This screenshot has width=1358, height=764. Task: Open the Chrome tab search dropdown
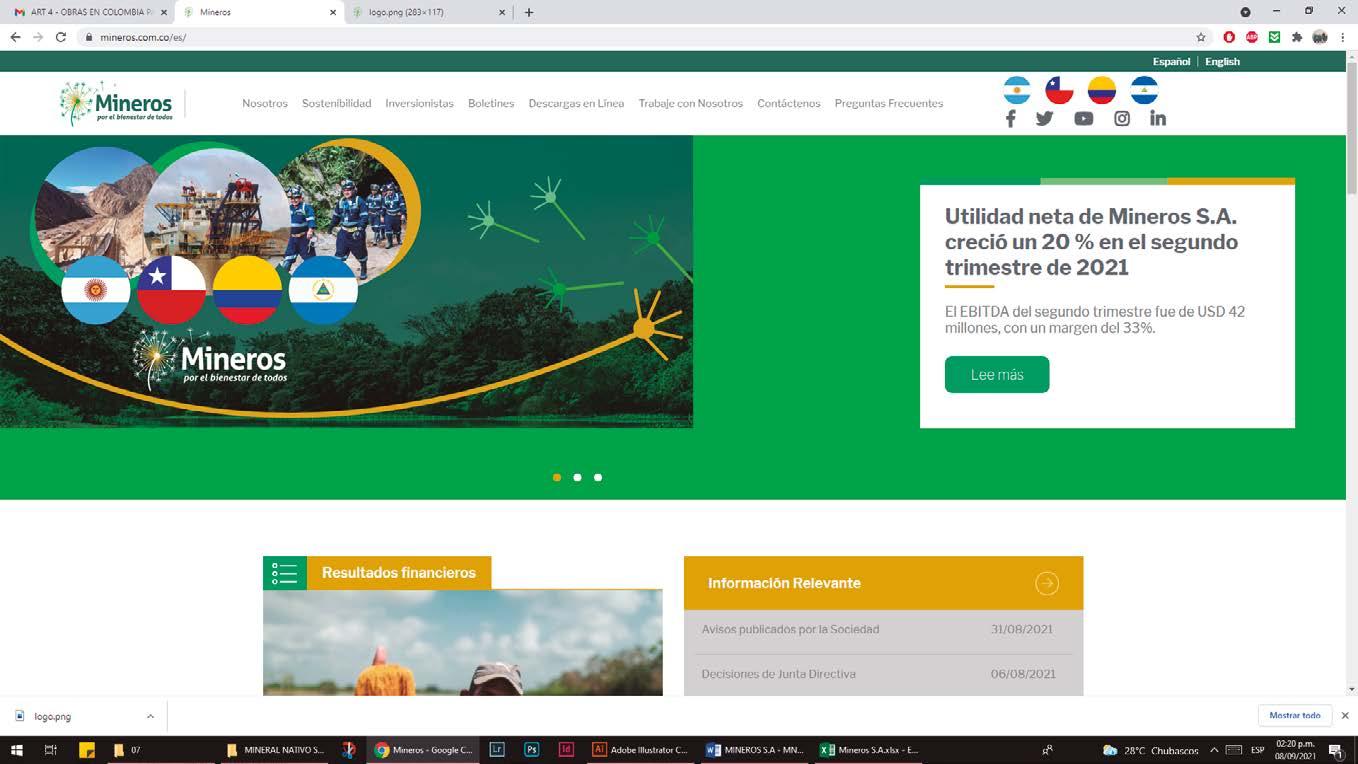point(1245,12)
